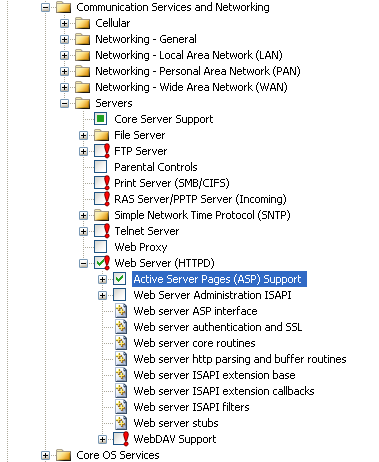This screenshot has height=462, width=379.
Task: Click the Web server authentication and SSL icon
Action: pyautogui.click(x=121, y=327)
